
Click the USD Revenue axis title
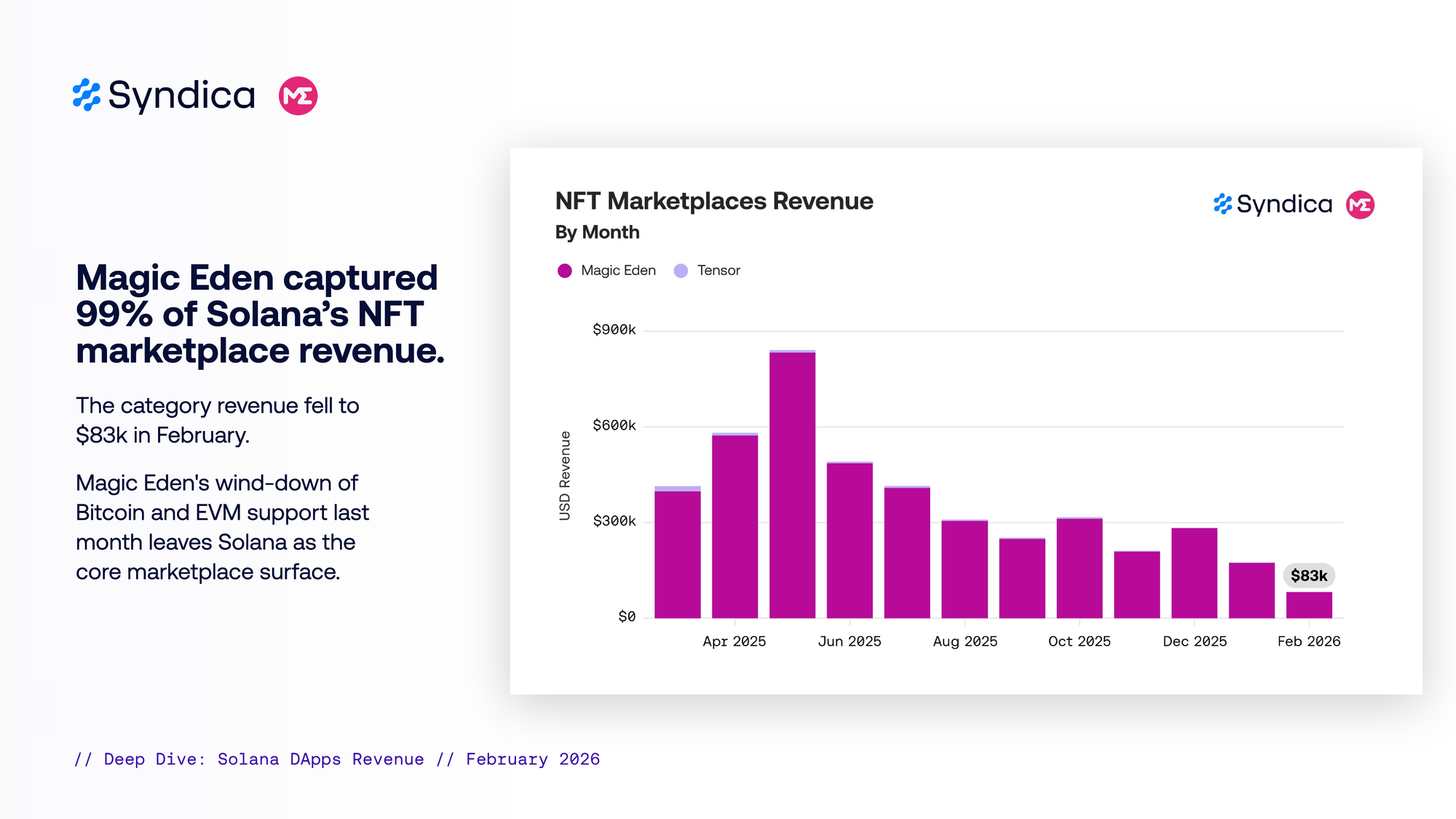[565, 475]
